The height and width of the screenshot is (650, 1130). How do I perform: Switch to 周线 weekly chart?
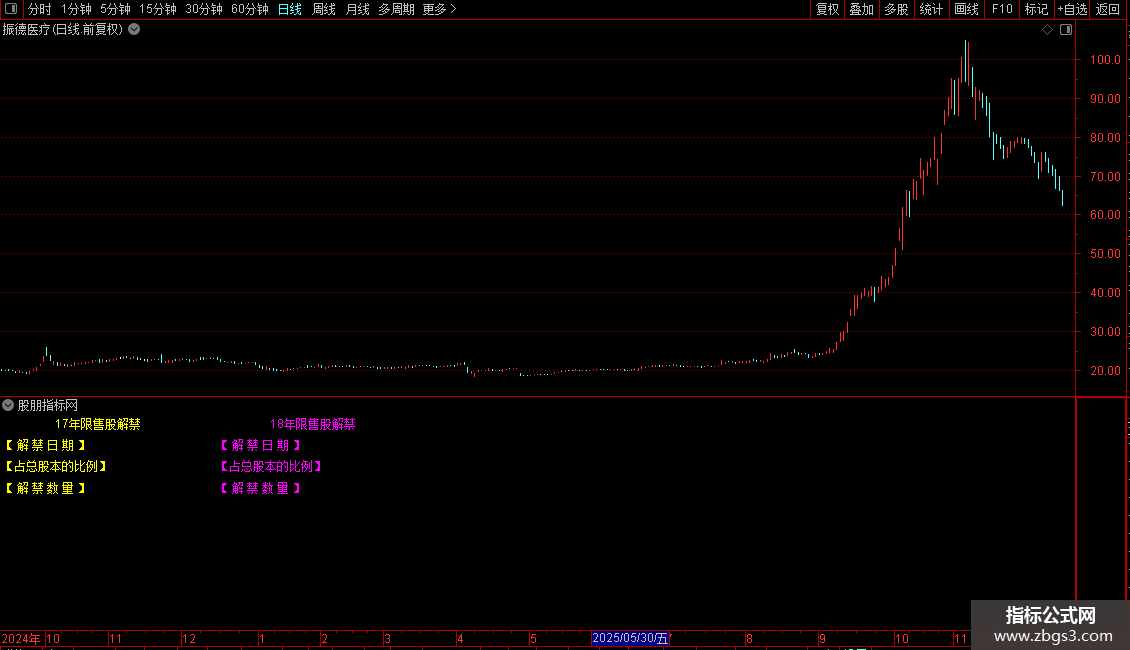[x=324, y=9]
